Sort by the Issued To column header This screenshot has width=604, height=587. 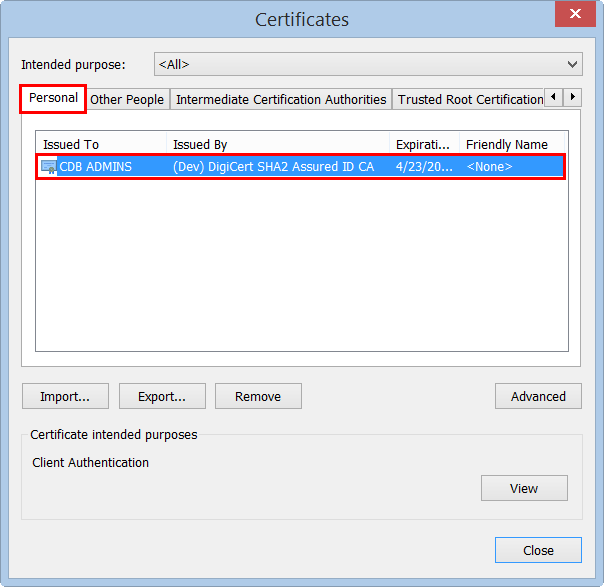pyautogui.click(x=100, y=145)
